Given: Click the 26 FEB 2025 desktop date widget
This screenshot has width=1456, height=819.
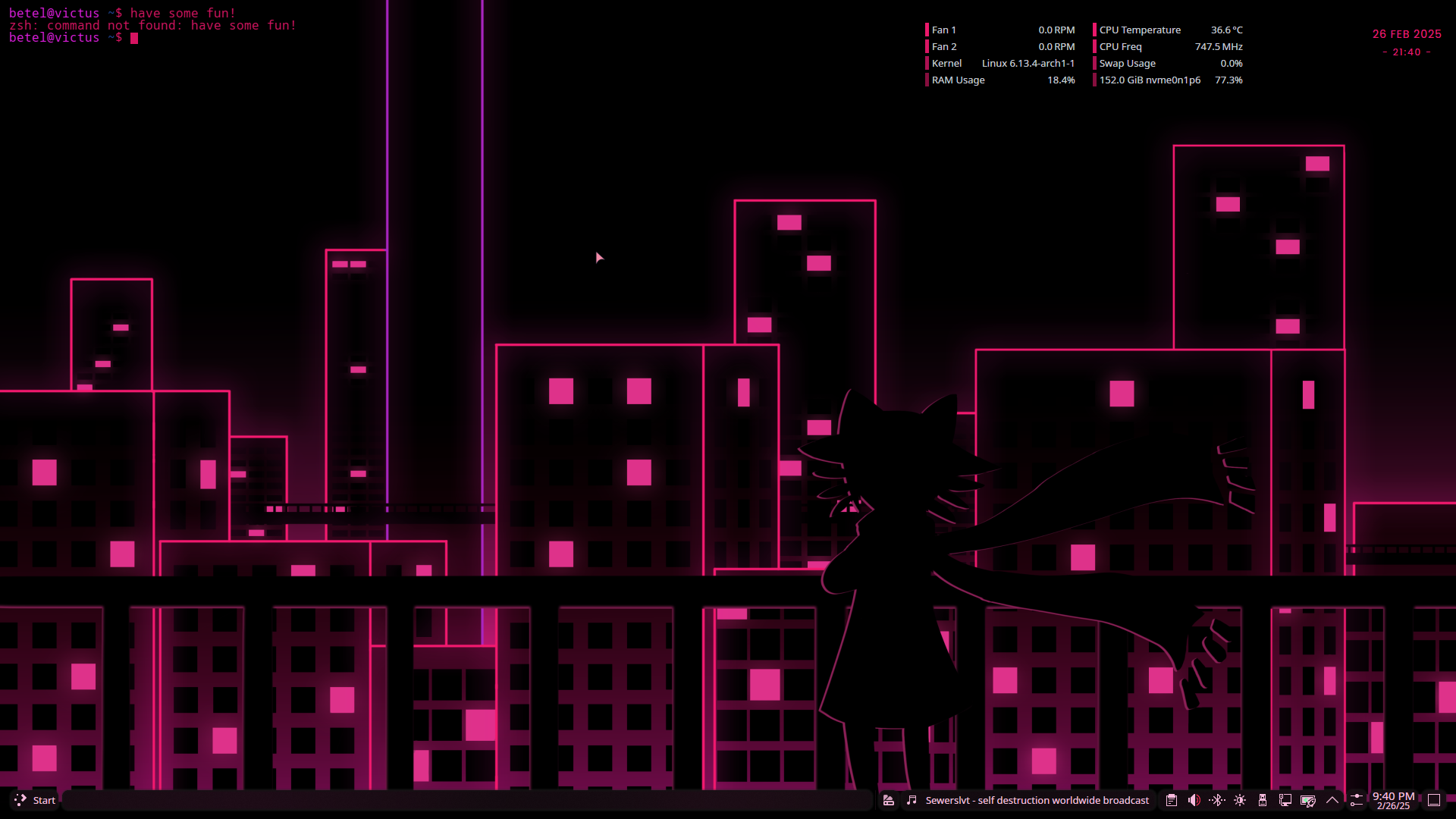Looking at the screenshot, I should (x=1407, y=34).
